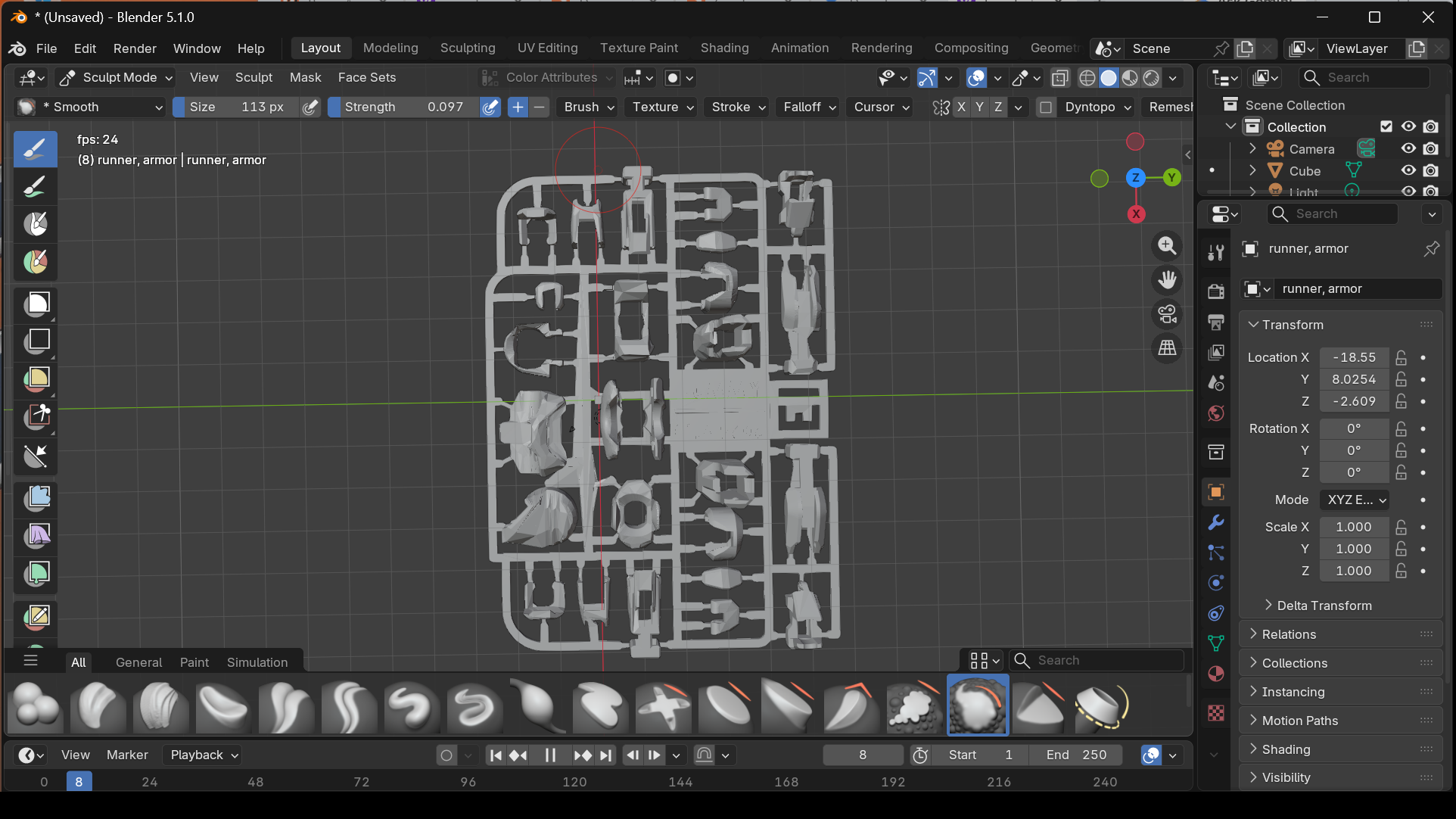Expand Cube tree row in outliner
Screen dimensions: 1456x819
click(1252, 170)
